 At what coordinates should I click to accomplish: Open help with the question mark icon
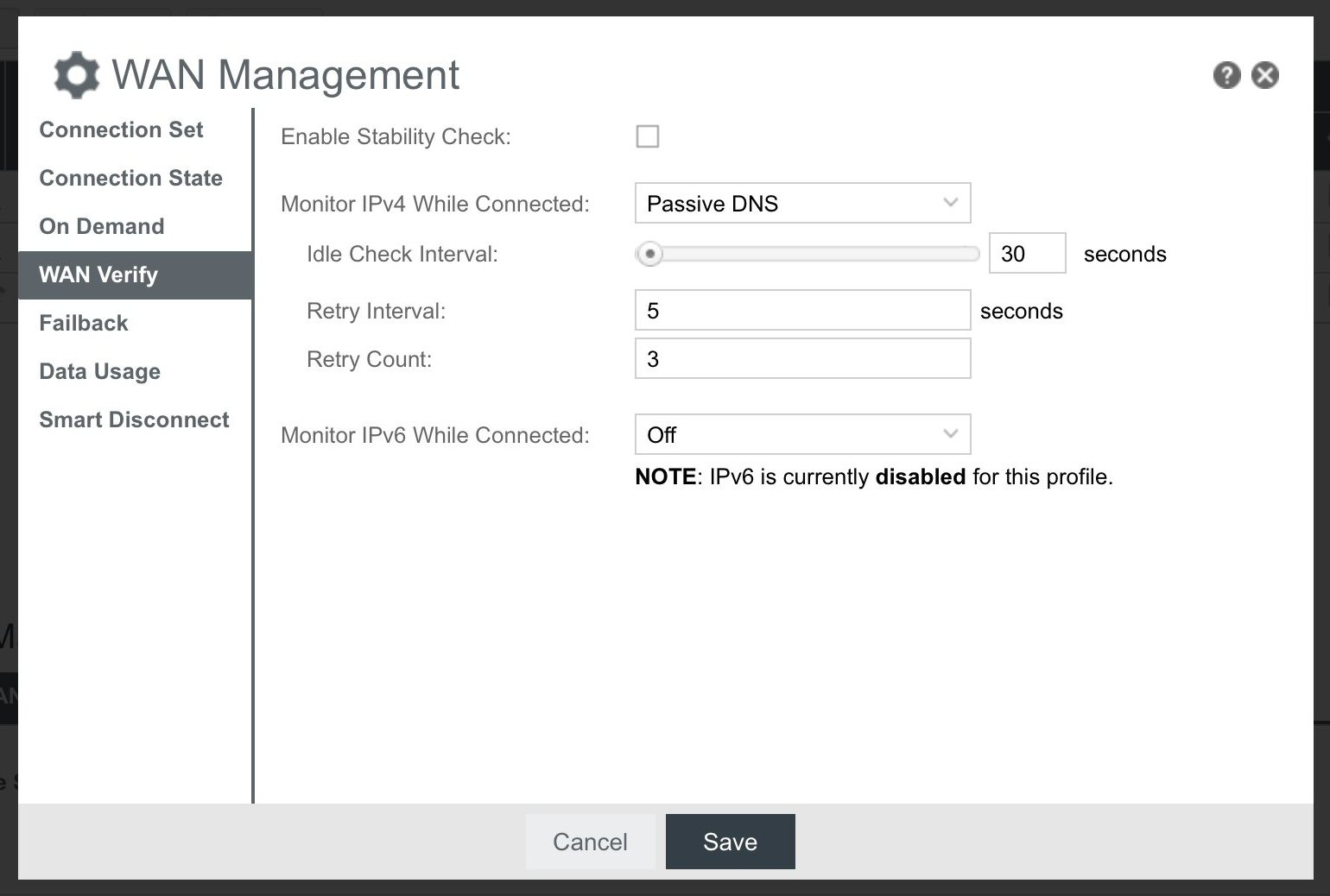pos(1226,75)
